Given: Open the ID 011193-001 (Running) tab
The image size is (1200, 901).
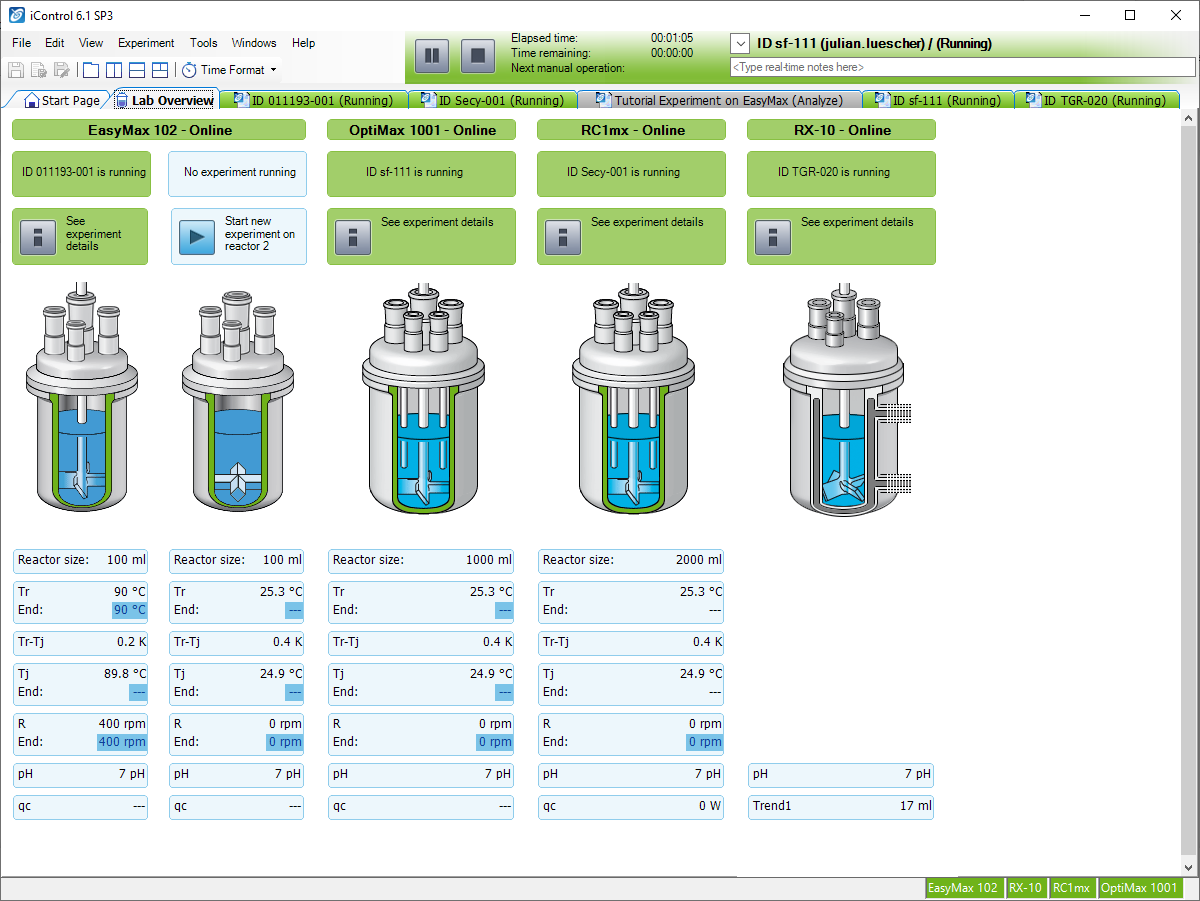Looking at the screenshot, I should (314, 100).
